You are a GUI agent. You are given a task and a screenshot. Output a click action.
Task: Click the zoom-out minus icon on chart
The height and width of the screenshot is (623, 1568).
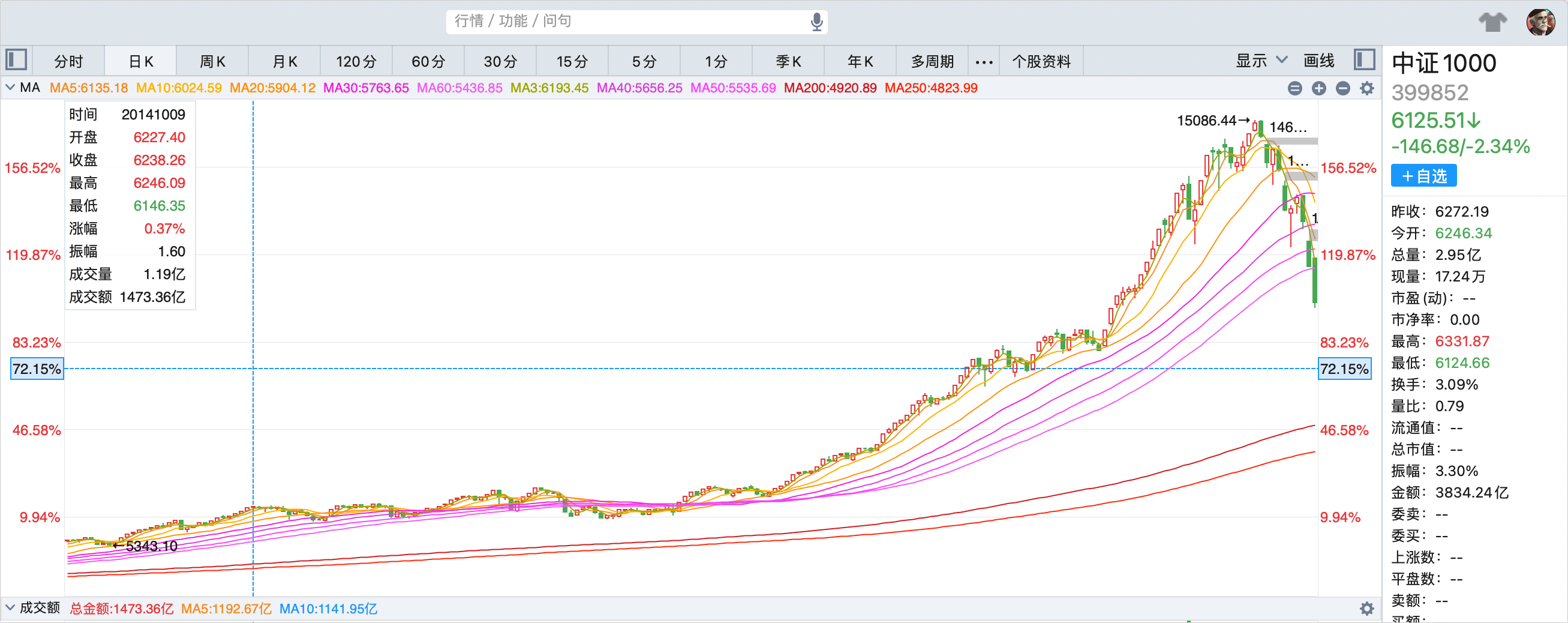coord(1343,88)
